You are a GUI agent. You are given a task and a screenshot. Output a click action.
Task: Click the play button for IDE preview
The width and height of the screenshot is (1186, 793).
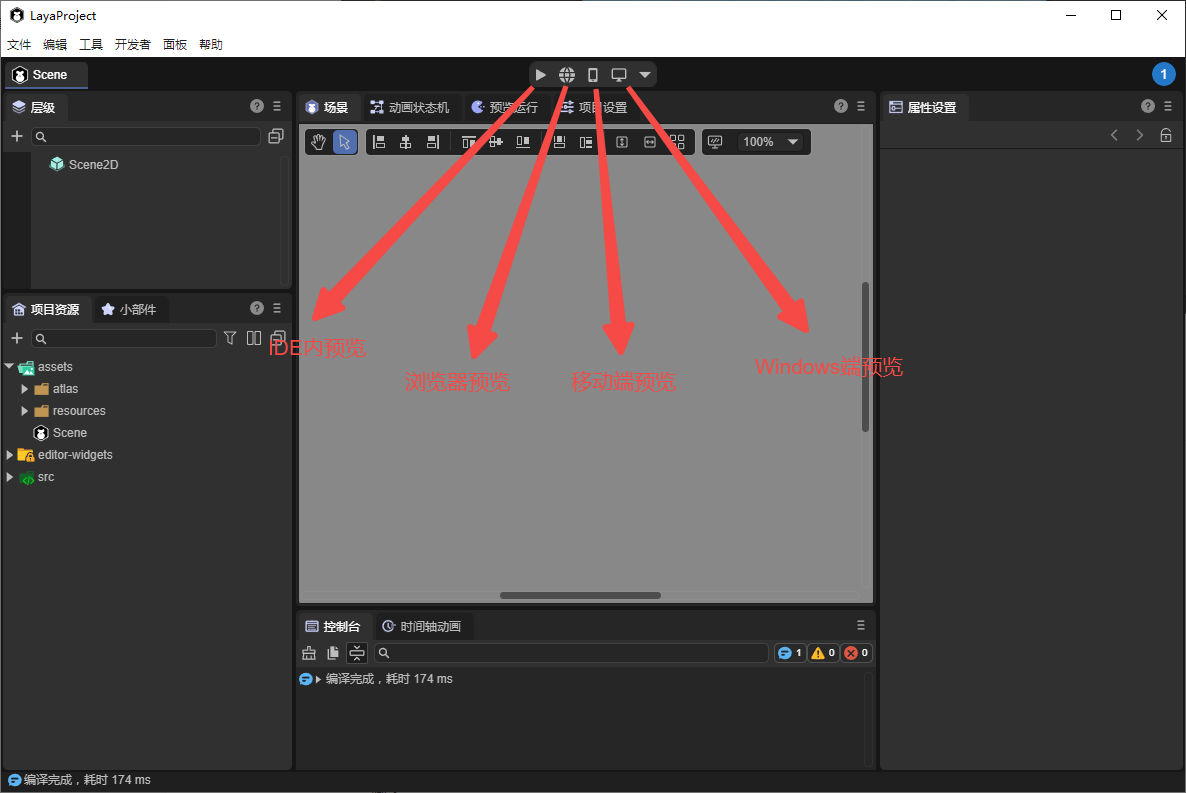click(541, 75)
